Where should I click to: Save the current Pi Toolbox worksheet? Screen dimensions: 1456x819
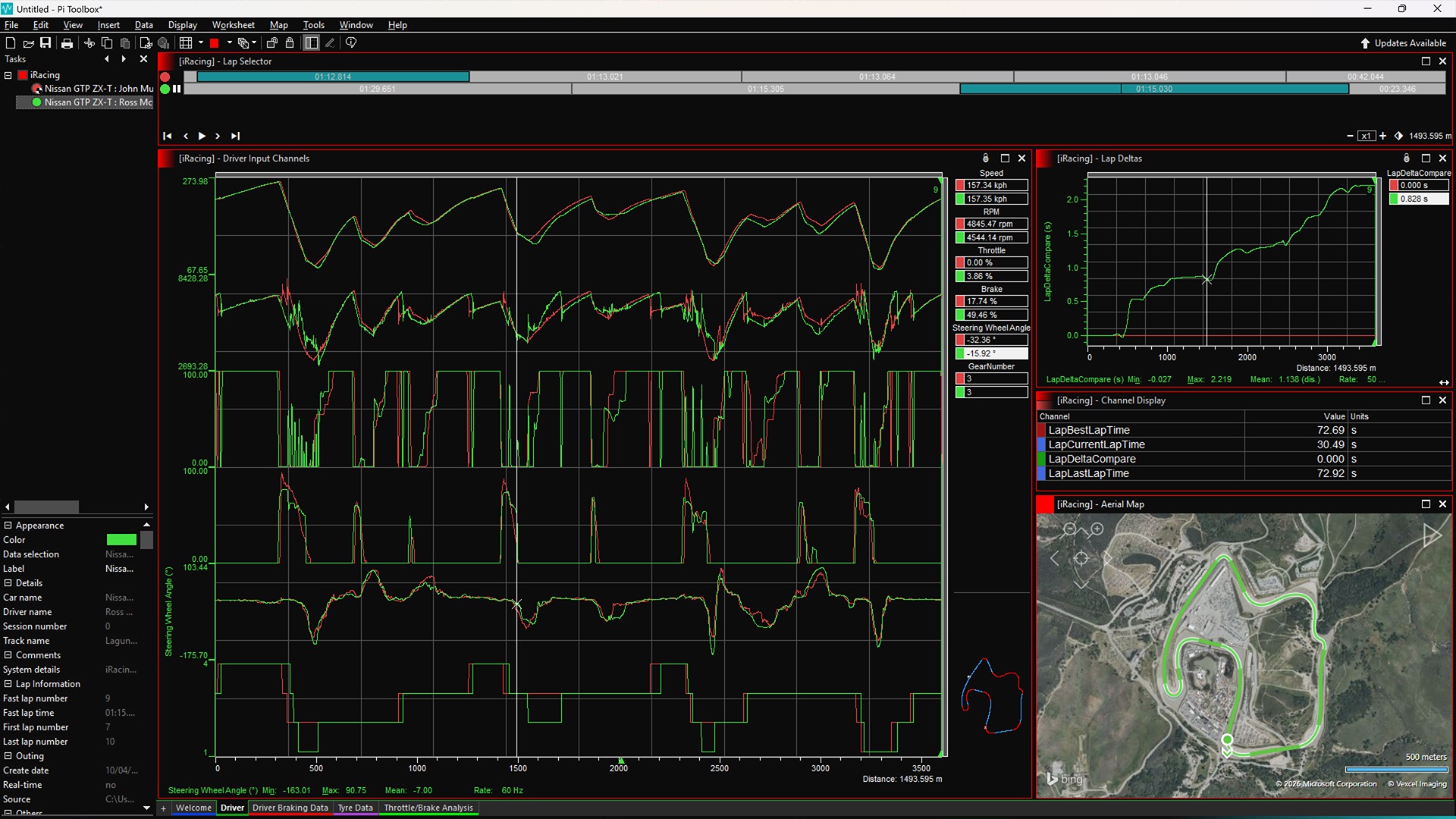45,43
